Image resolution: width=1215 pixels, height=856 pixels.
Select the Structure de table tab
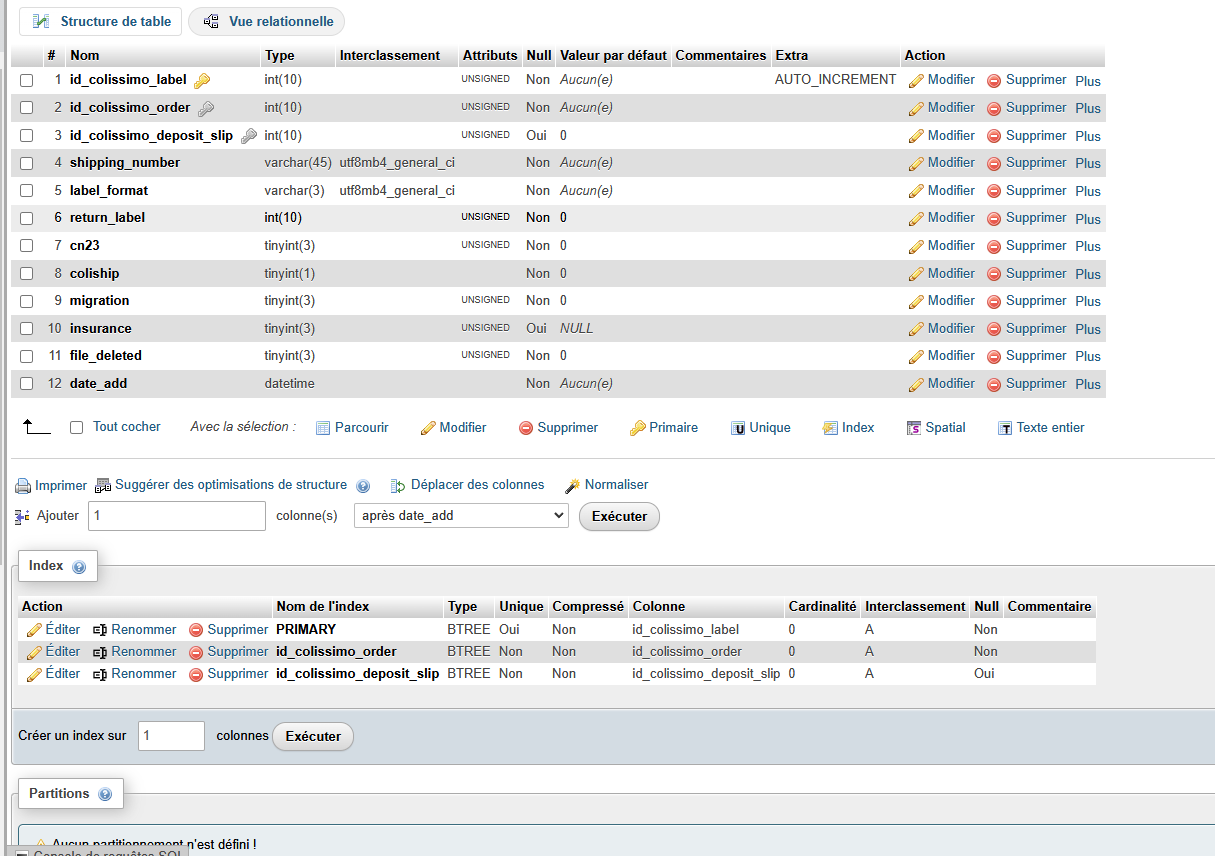click(x=101, y=21)
